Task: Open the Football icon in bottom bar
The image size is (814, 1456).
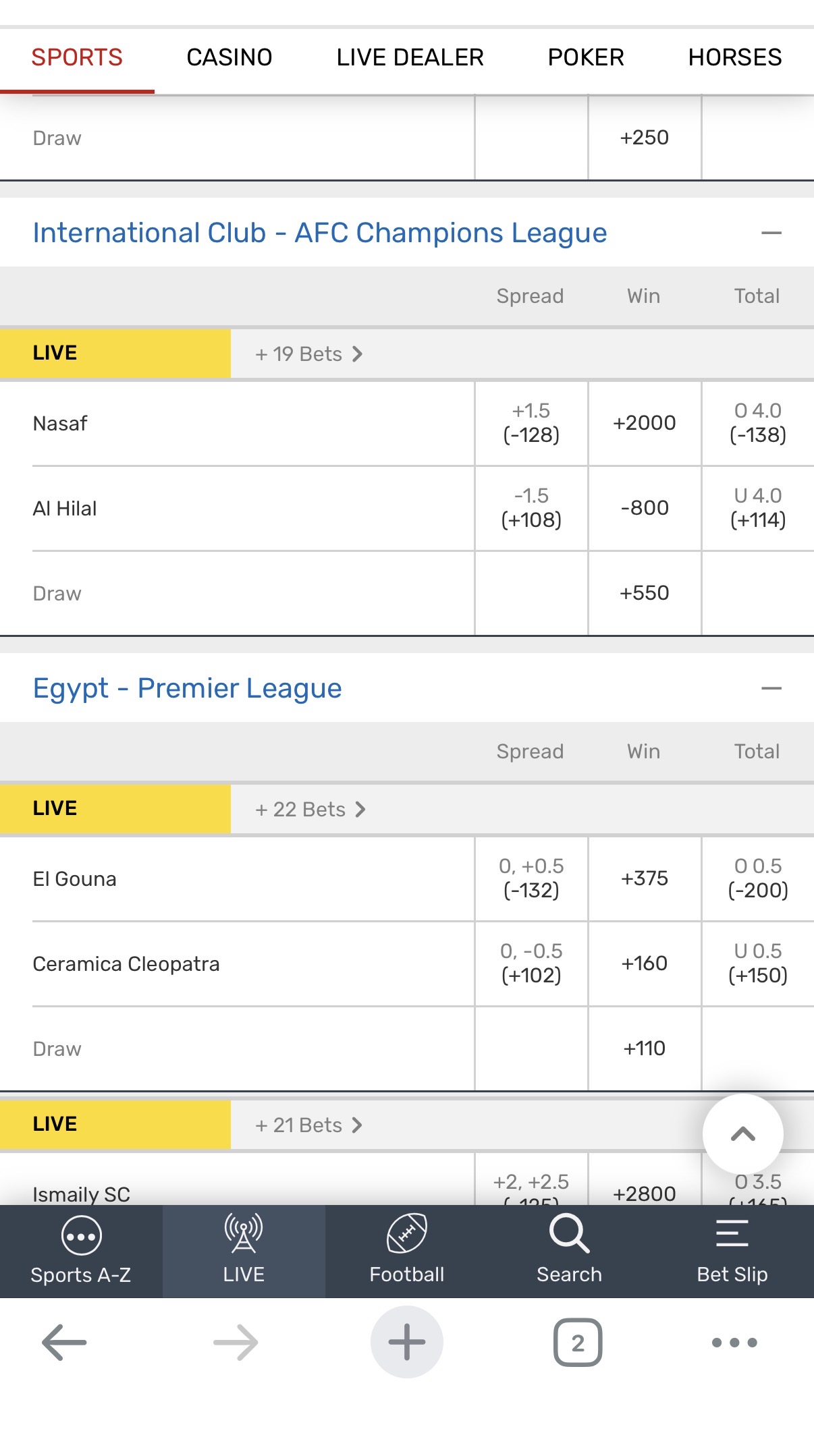Action: (406, 1235)
